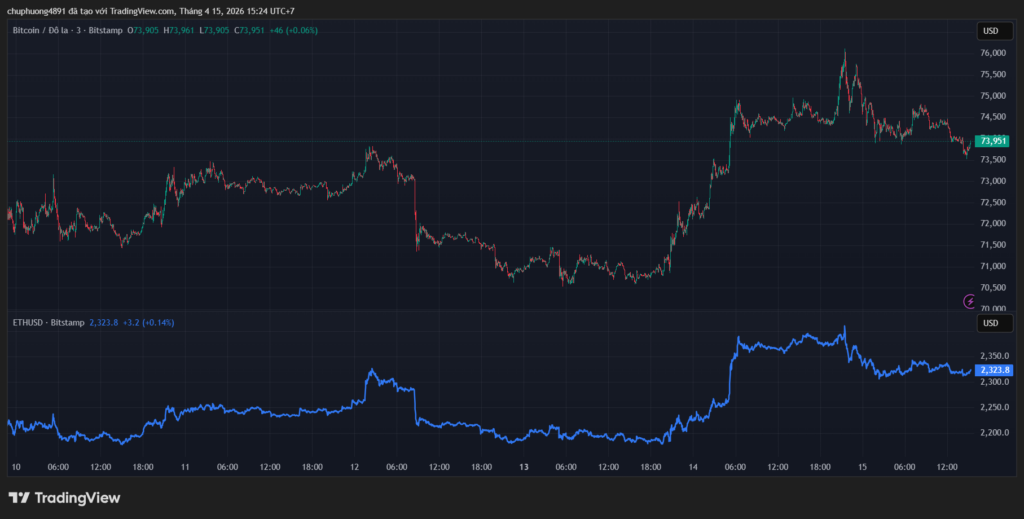
Task: Click date label 15 on time axis
Action: click(x=862, y=467)
